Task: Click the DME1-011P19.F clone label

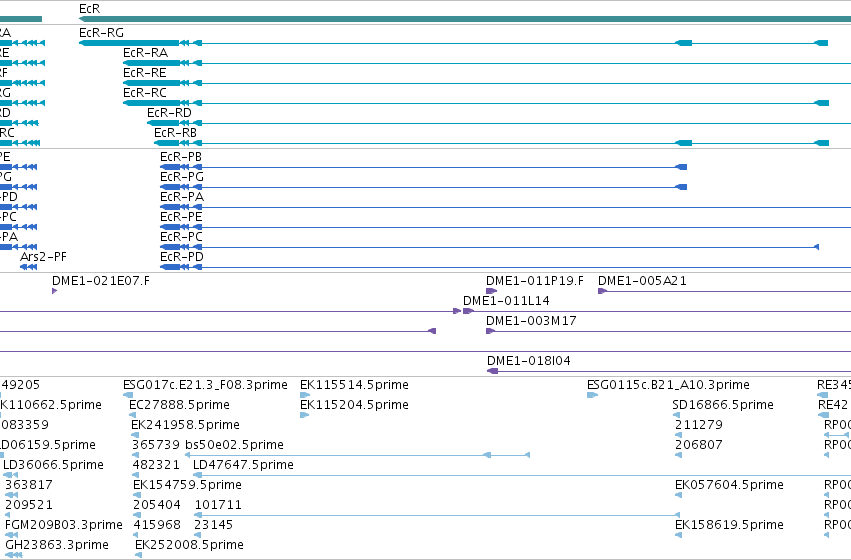Action: (535, 281)
